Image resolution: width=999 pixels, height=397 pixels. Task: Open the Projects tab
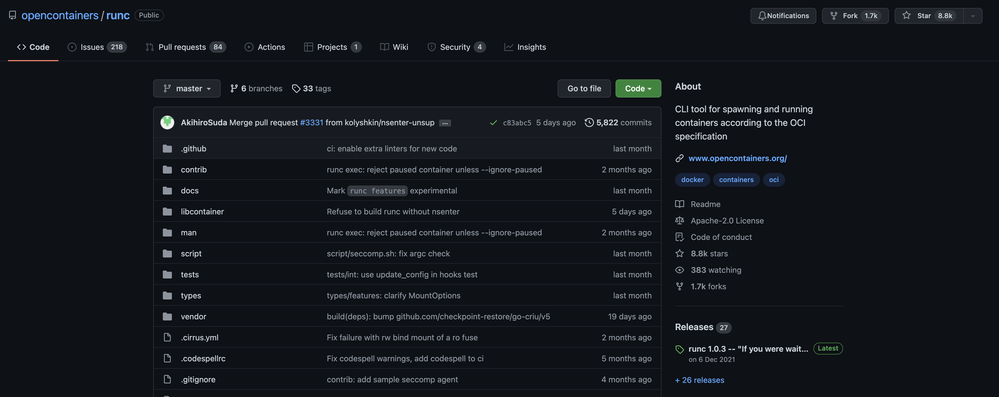pyautogui.click(x=333, y=47)
